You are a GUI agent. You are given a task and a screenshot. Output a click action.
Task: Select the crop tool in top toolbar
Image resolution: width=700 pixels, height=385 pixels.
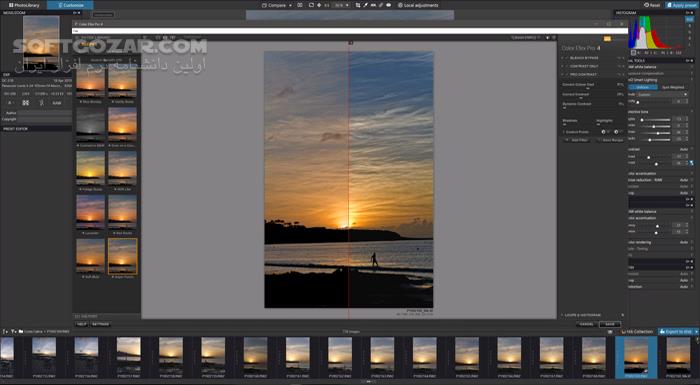coord(358,5)
